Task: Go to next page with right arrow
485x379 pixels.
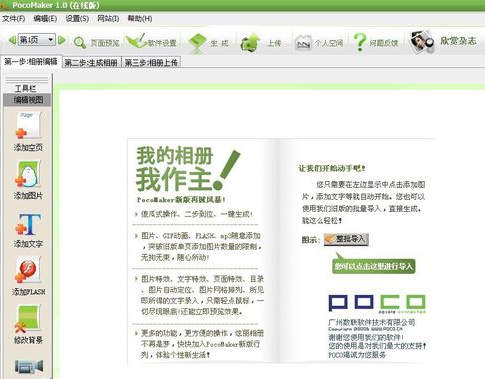Action: pyautogui.click(x=62, y=40)
